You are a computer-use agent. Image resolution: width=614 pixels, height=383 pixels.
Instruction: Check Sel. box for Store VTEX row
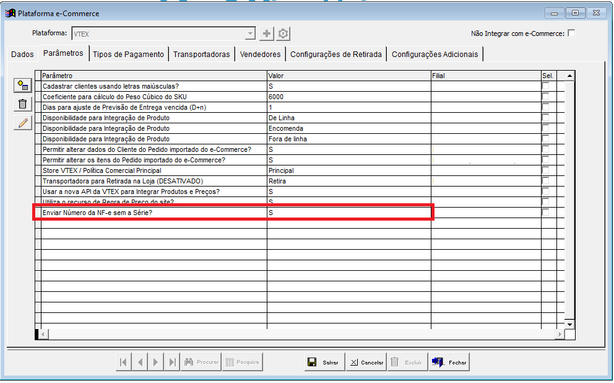[545, 170]
